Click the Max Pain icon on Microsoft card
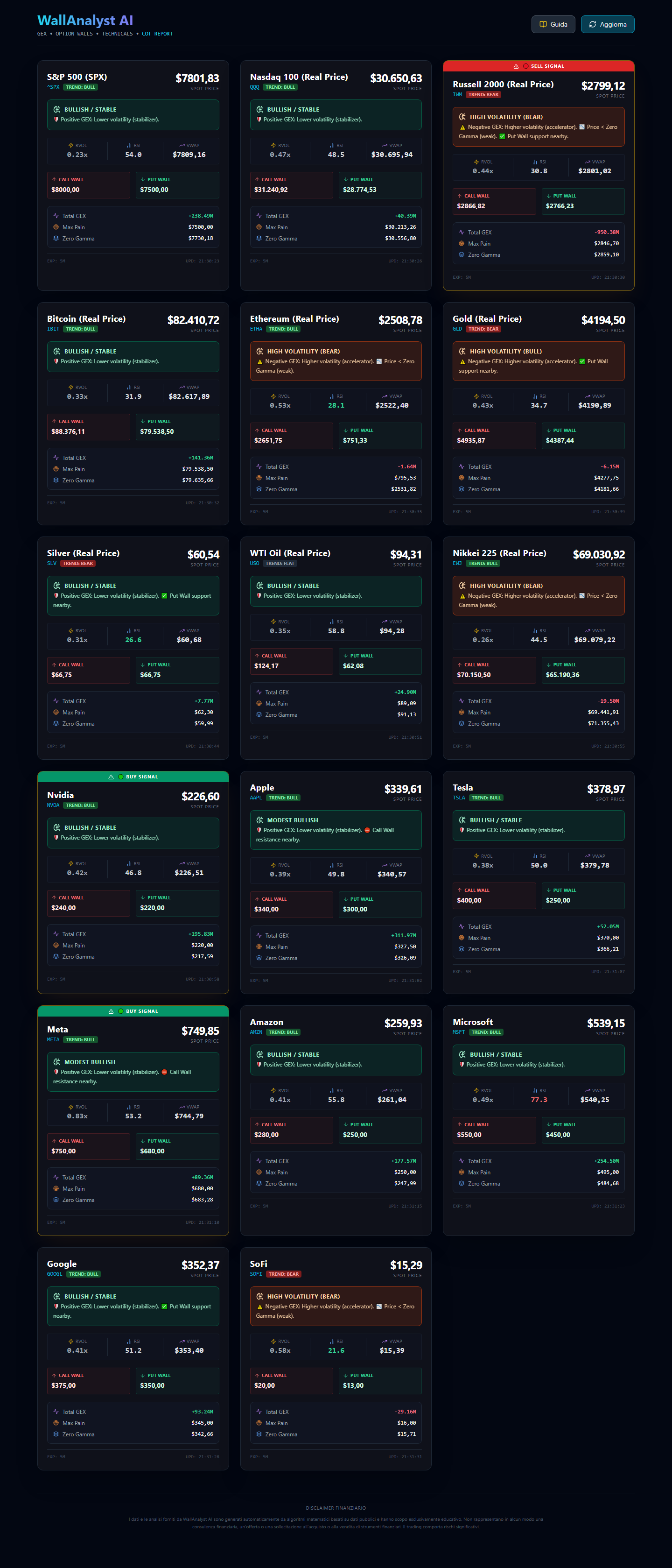The image size is (672, 1568). pyautogui.click(x=462, y=1172)
